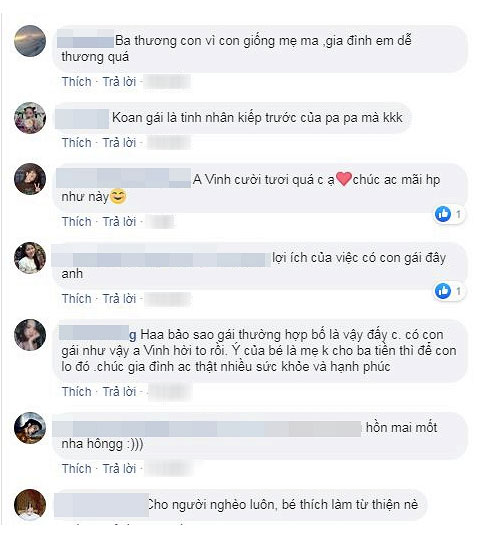
Task: Open the avatar beside 'Koan gái' comment
Action: (30, 118)
